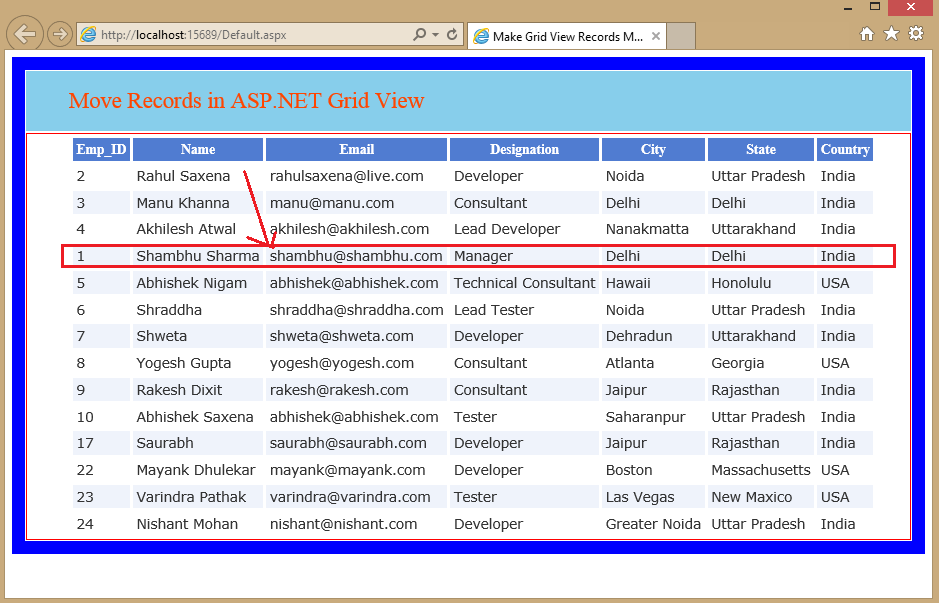Click Emp_ID 24 cell

point(101,524)
